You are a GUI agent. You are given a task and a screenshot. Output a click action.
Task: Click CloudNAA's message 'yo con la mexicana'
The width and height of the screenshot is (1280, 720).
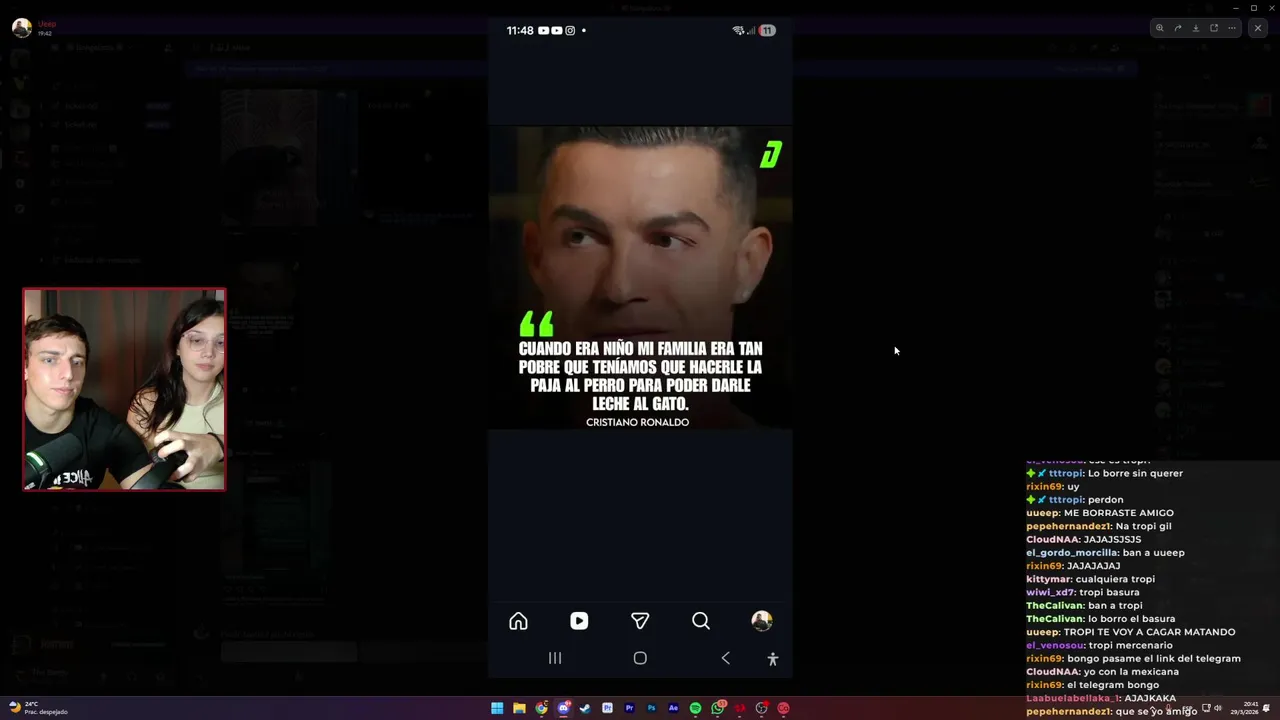(1131, 672)
